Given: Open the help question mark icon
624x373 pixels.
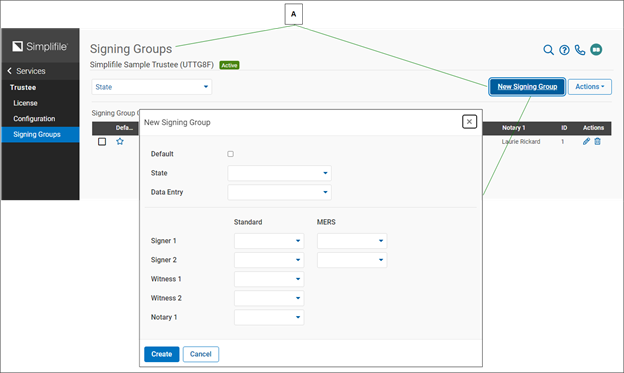Looking at the screenshot, I should point(564,50).
